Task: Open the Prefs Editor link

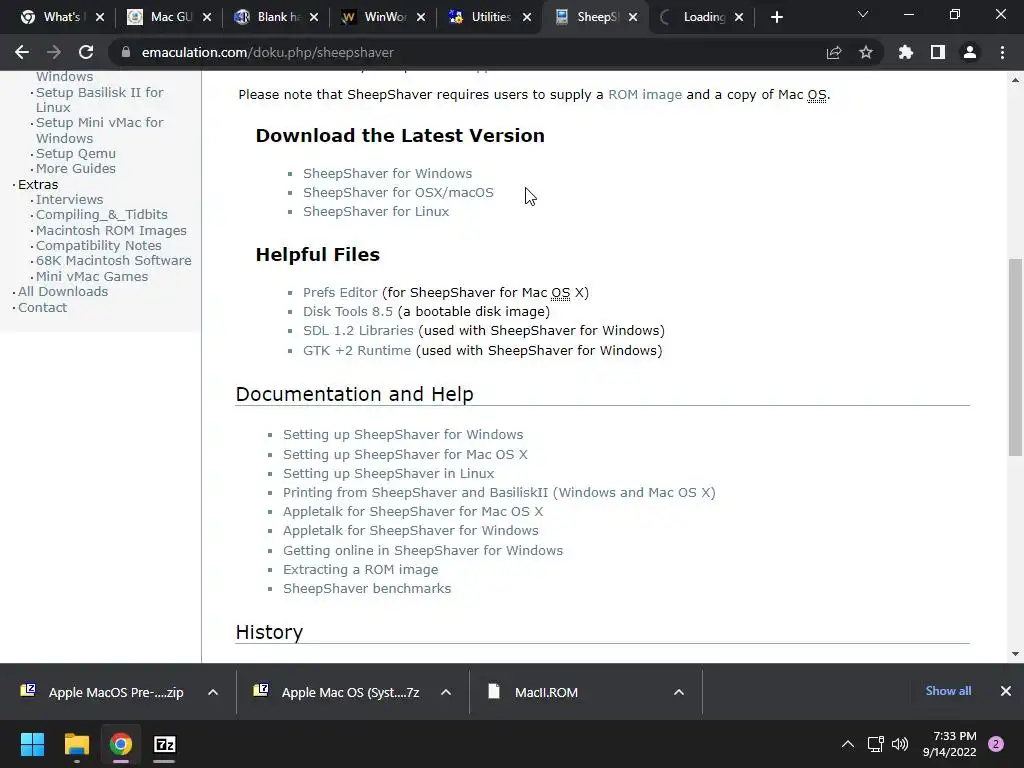Action: pos(340,292)
